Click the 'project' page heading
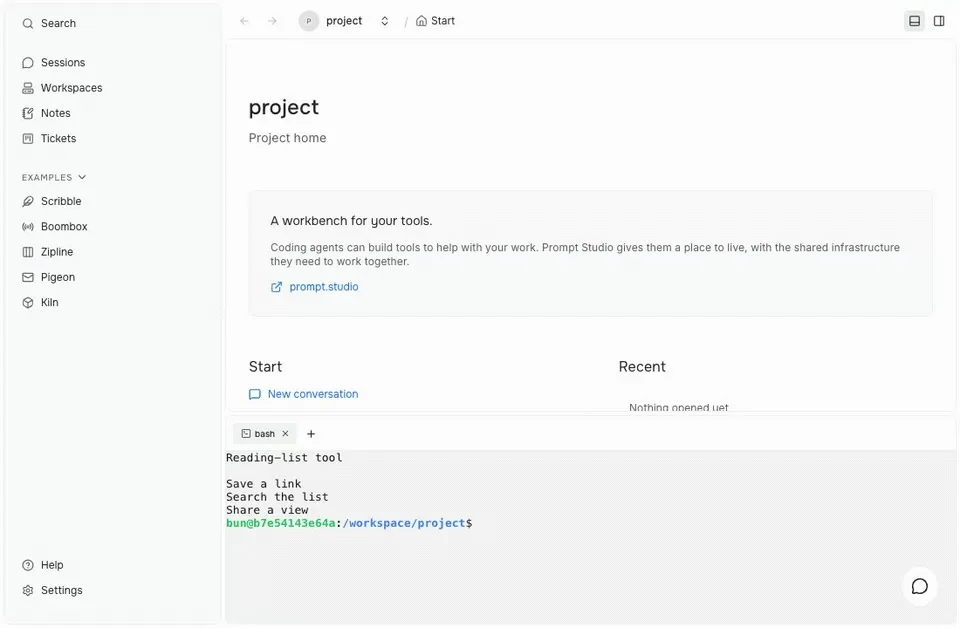960x628 pixels. (x=283, y=107)
